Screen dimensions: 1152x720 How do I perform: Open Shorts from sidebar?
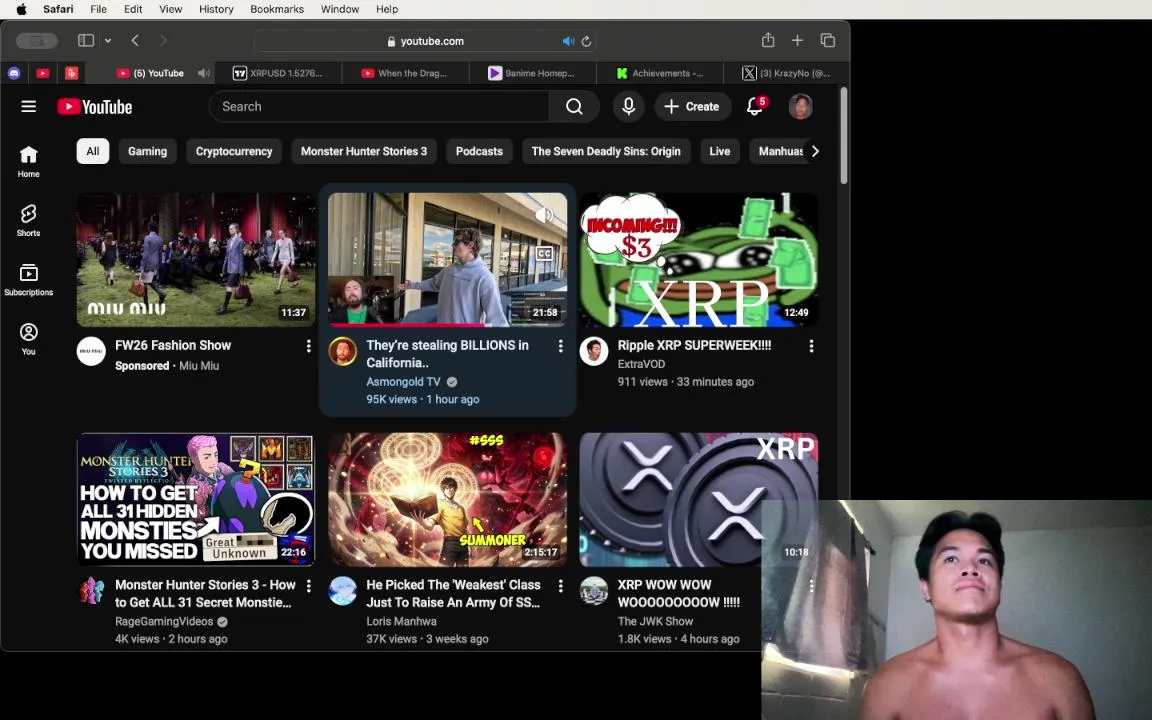(x=29, y=220)
